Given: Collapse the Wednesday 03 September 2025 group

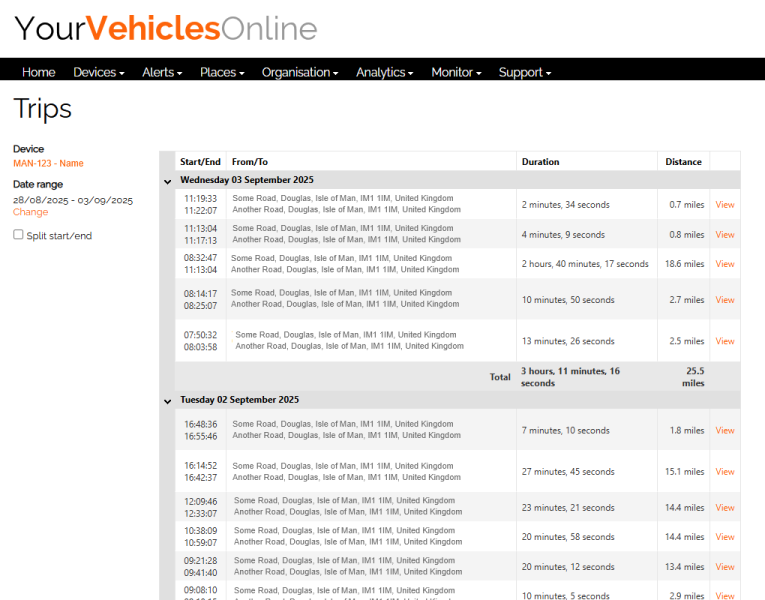Looking at the screenshot, I should point(167,181).
